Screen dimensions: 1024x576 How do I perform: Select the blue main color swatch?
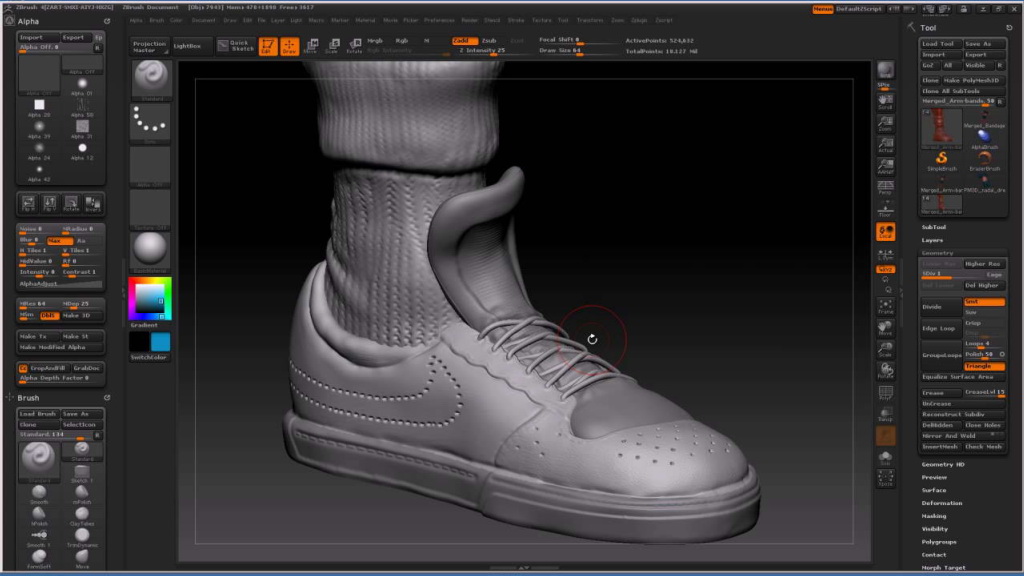point(161,342)
